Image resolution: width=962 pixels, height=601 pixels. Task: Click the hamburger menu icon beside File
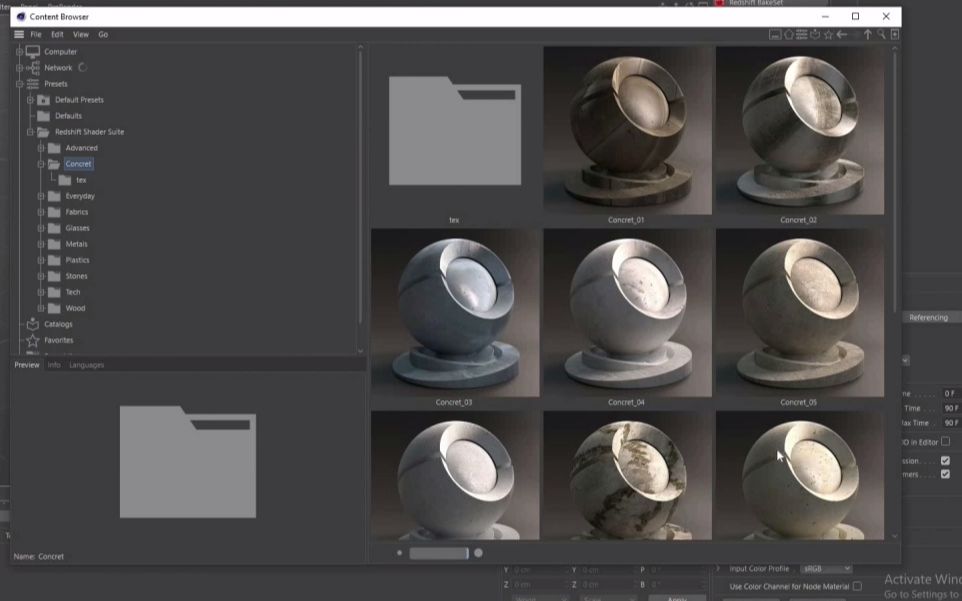click(18, 33)
